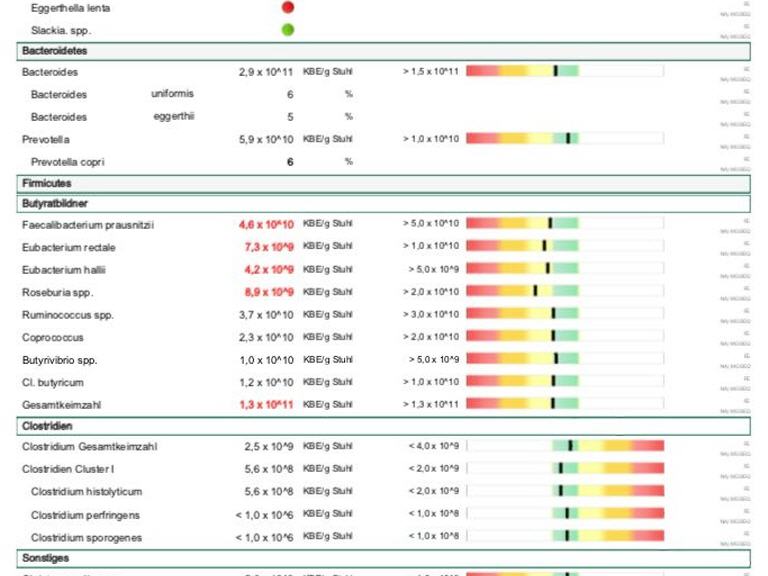The width and height of the screenshot is (768, 576).
Task: Select reference > 1,5 x 10^11 for Bacteroides
Action: pyautogui.click(x=431, y=72)
